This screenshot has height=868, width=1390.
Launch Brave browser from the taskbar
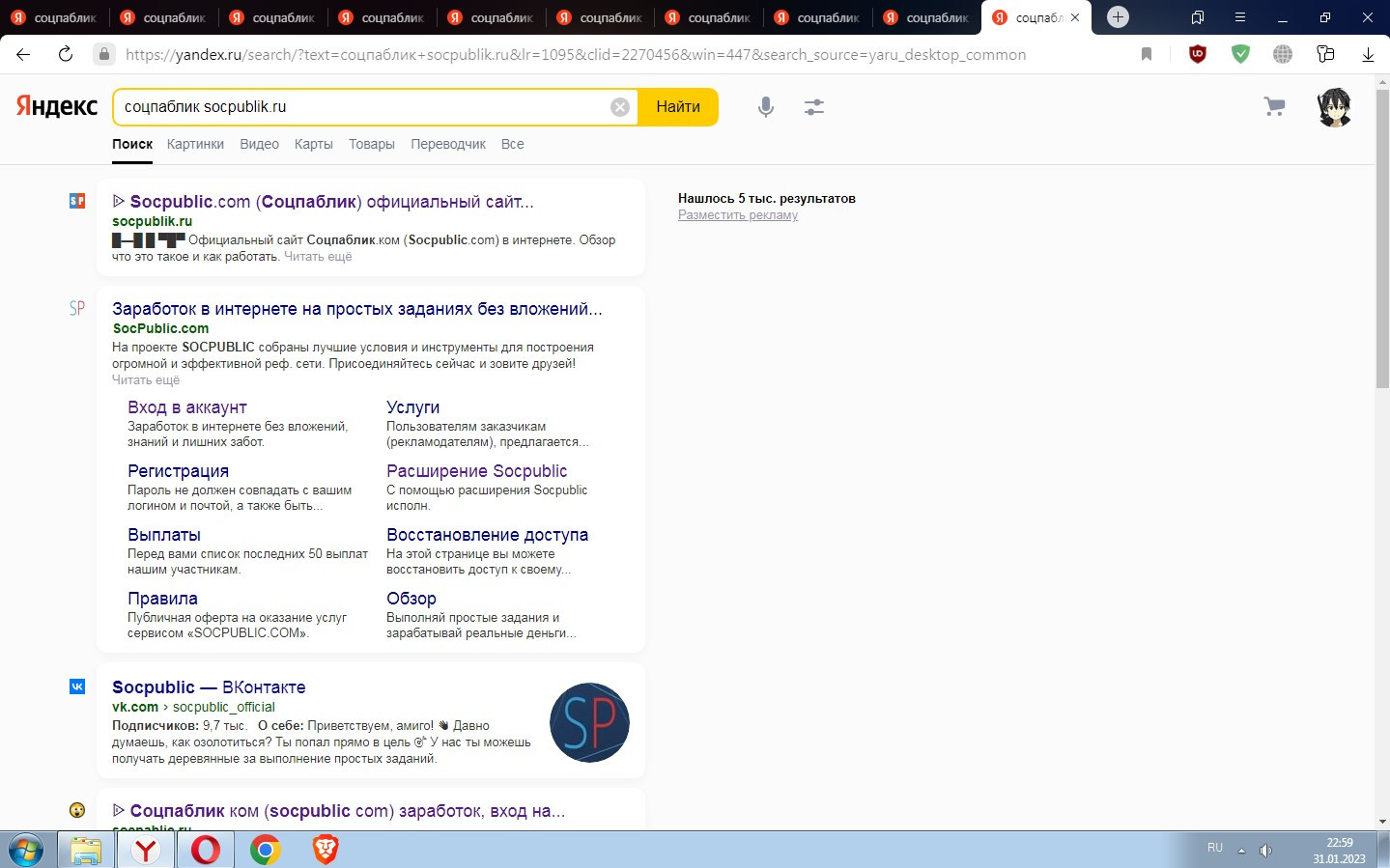326,850
